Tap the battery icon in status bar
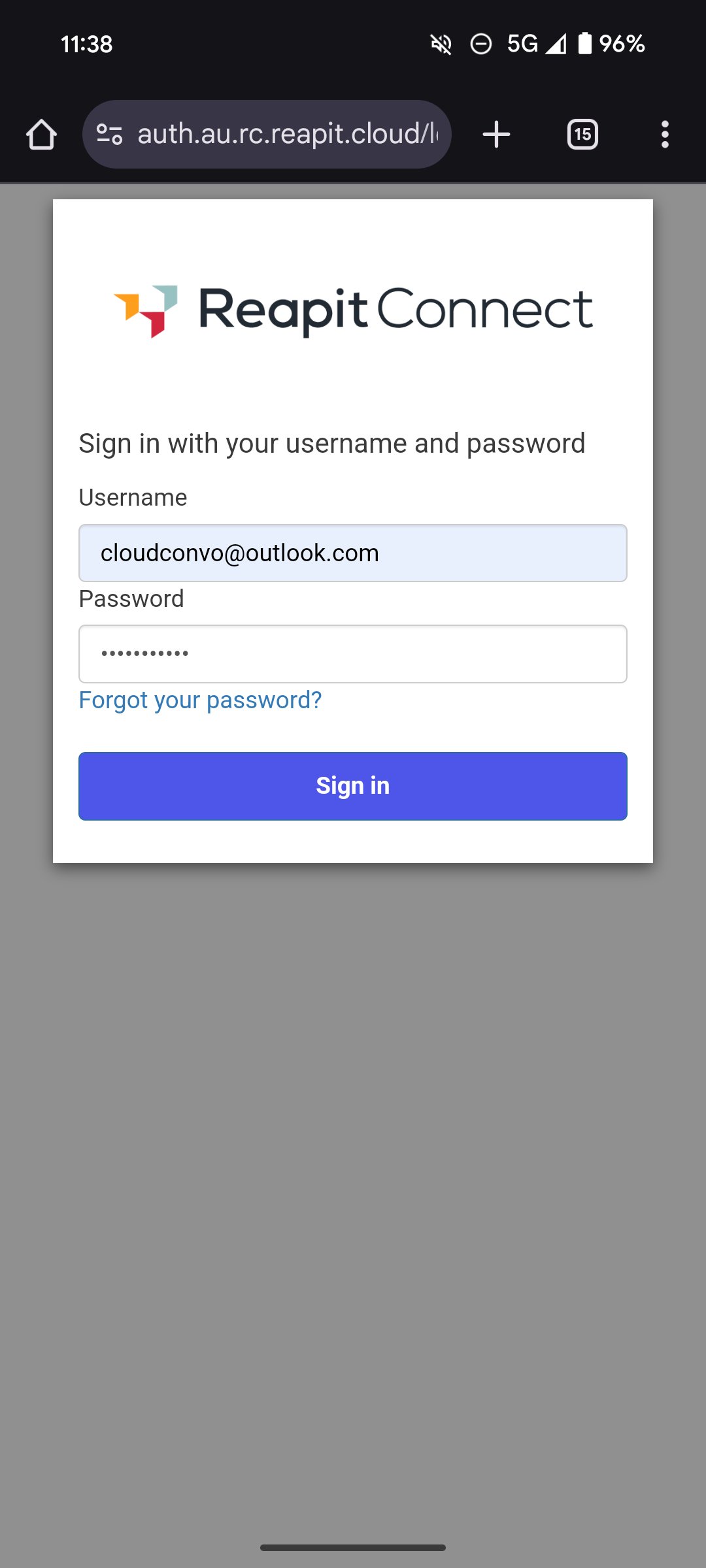Screen dimensions: 706x1568 [585, 44]
